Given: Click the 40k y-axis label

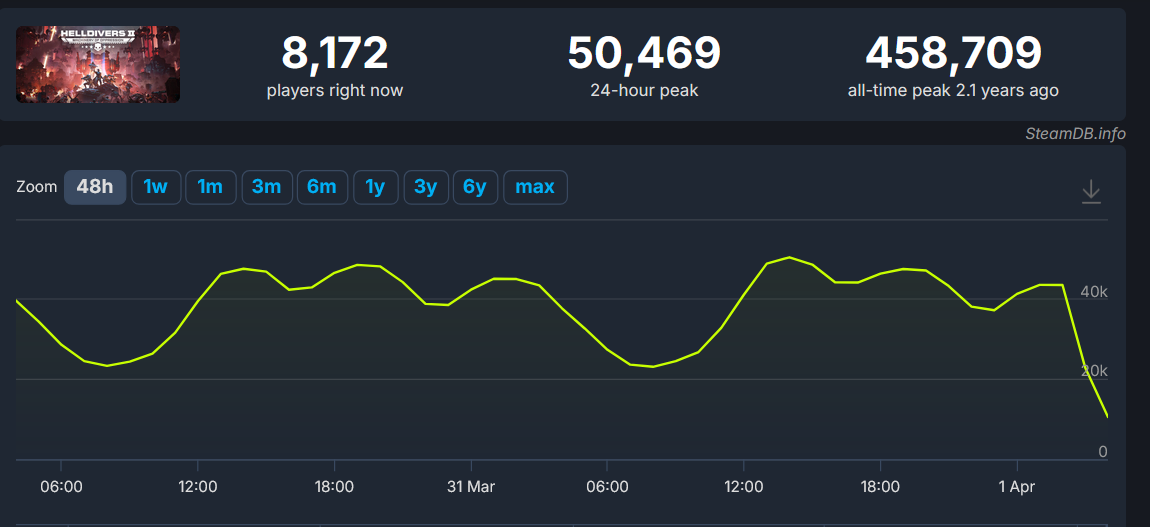Looking at the screenshot, I should tap(1094, 292).
